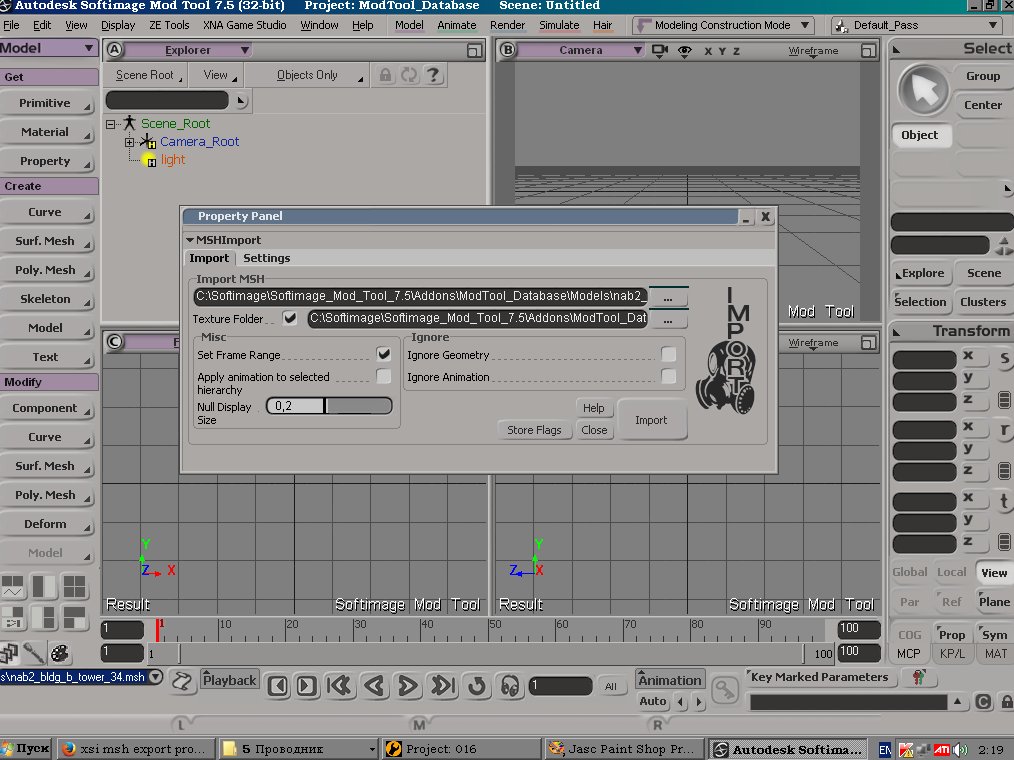This screenshot has height=760, width=1014.
Task: Adjust the Null Display Size slider
Action: pos(329,406)
